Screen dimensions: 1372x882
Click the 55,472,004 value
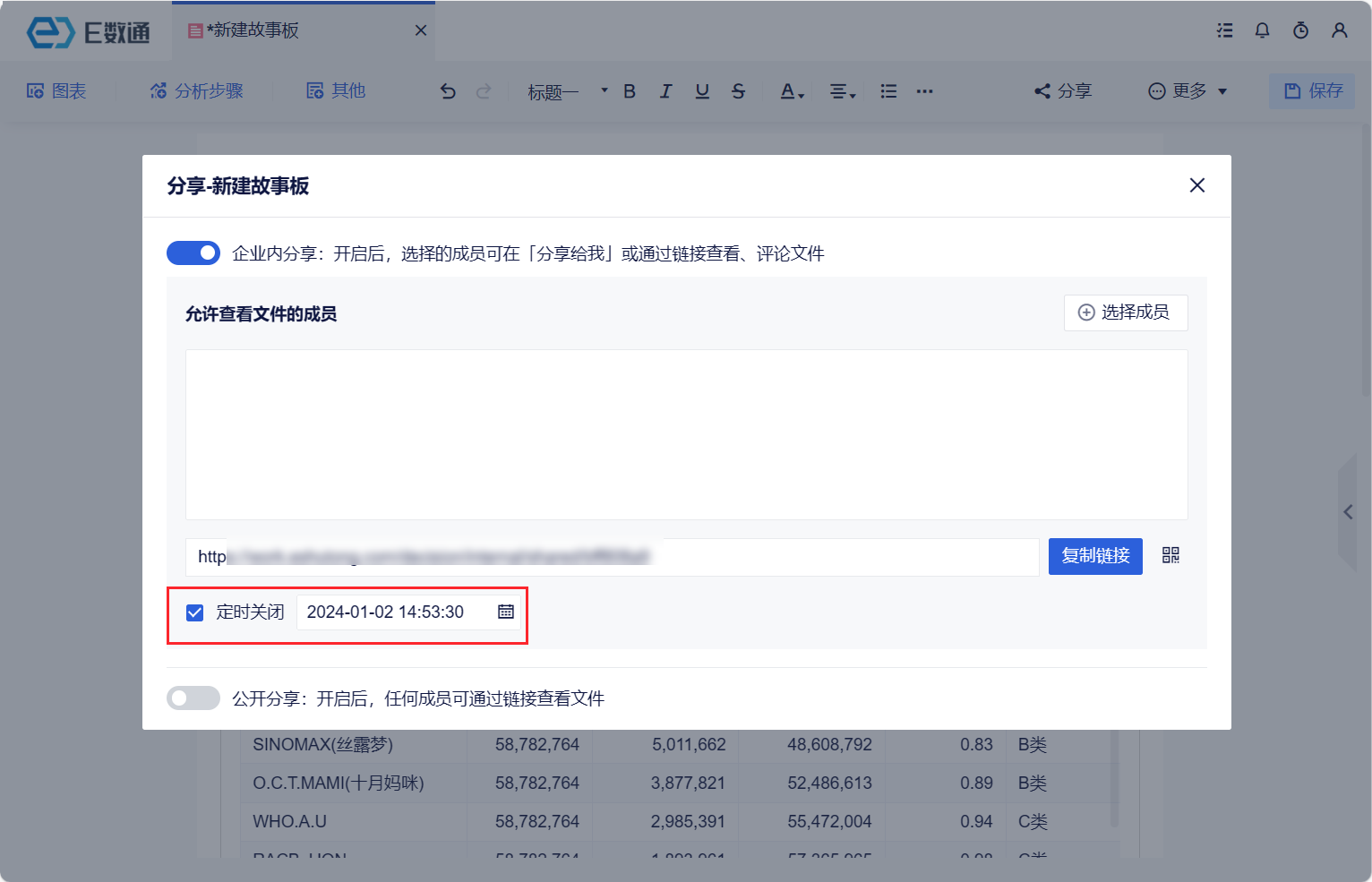tap(829, 822)
